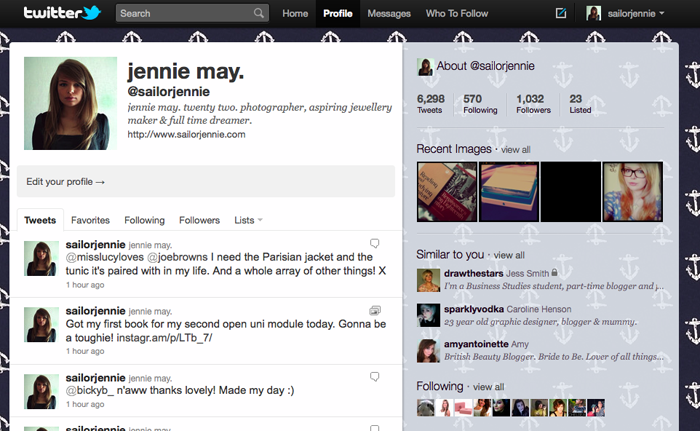
Task: Click drawthestars avatar in Similar to you
Action: pyautogui.click(x=429, y=280)
